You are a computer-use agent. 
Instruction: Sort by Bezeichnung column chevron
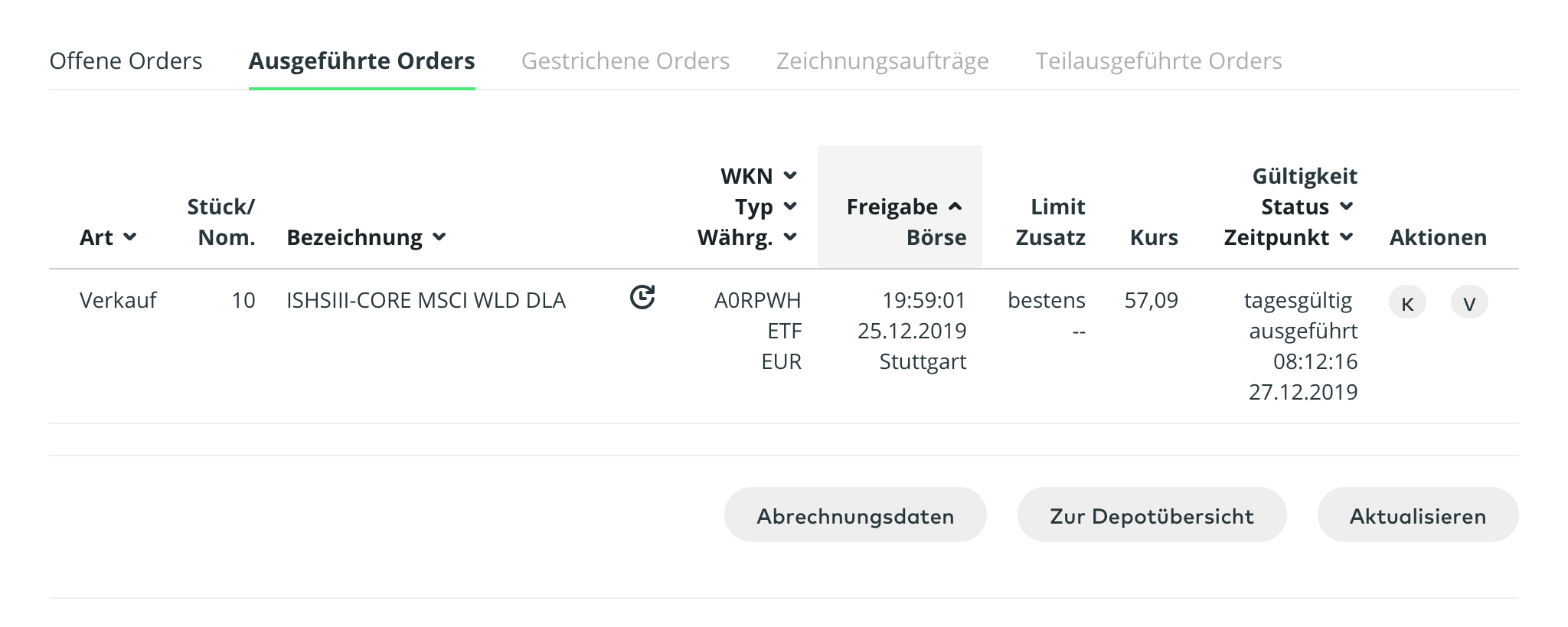(439, 237)
